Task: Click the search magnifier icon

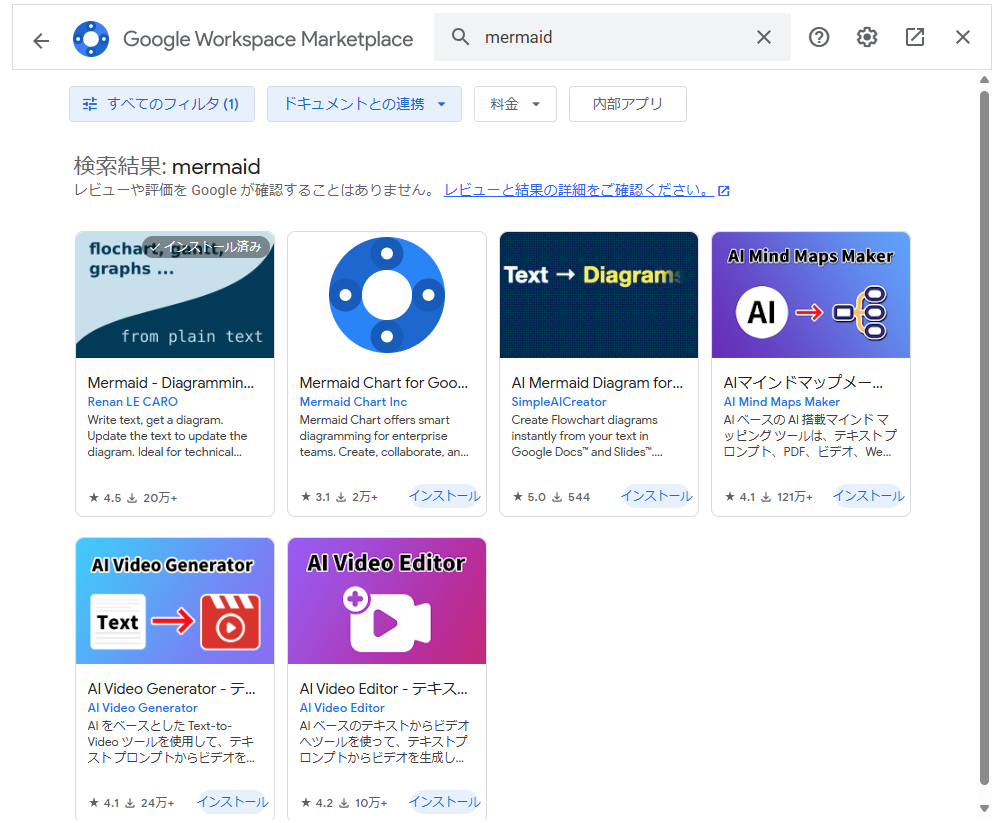Action: (460, 37)
